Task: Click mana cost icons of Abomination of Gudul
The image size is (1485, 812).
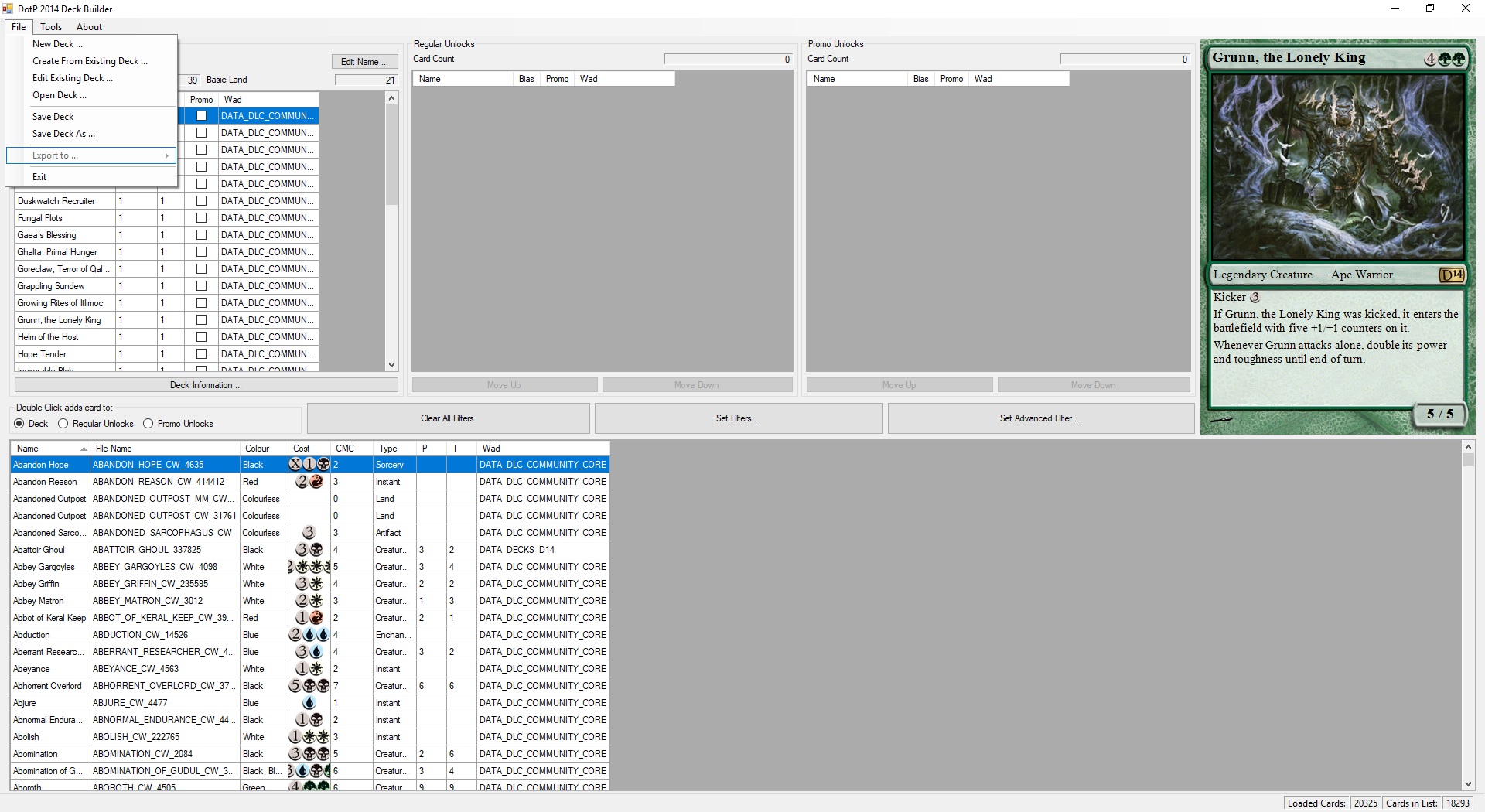Action: [309, 771]
